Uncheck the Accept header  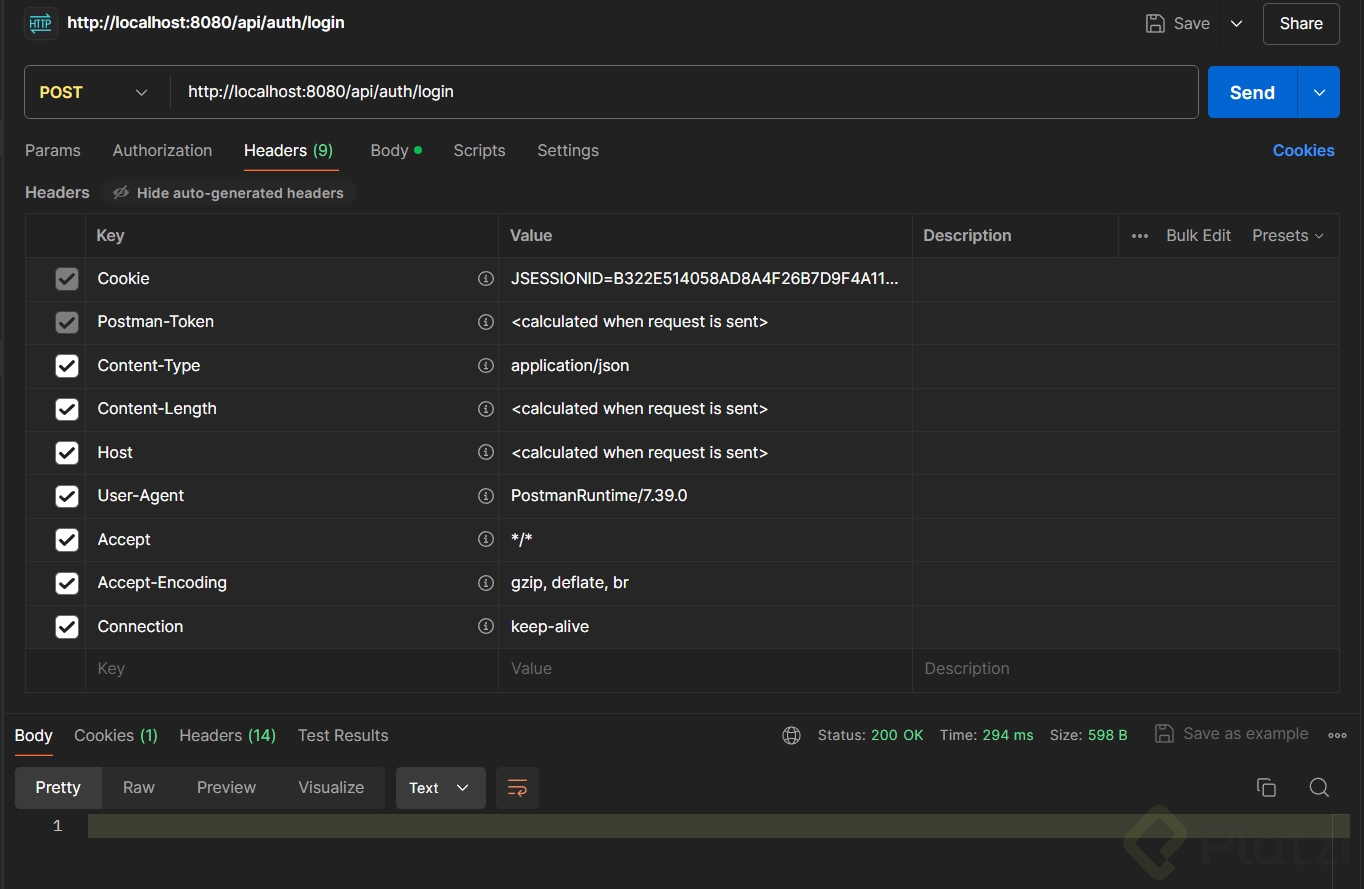67,540
